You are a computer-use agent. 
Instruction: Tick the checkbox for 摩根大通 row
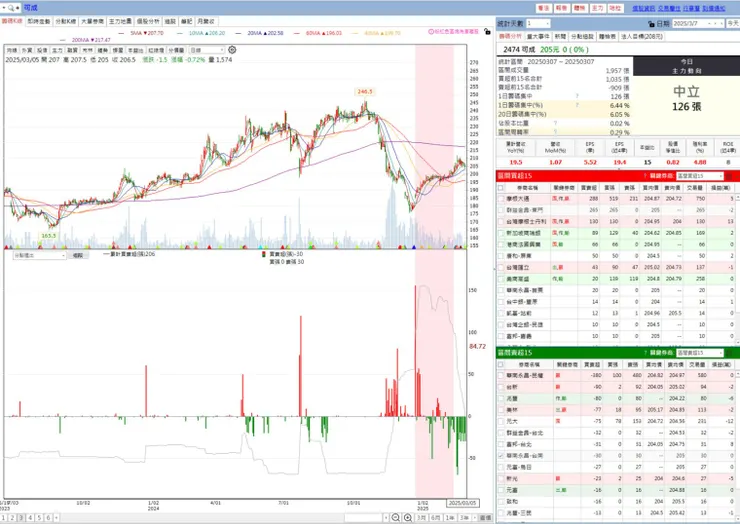point(501,199)
